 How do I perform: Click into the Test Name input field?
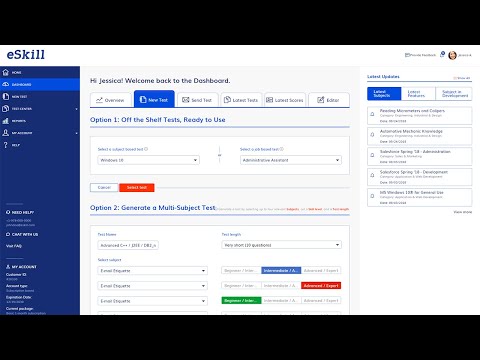(x=128, y=245)
